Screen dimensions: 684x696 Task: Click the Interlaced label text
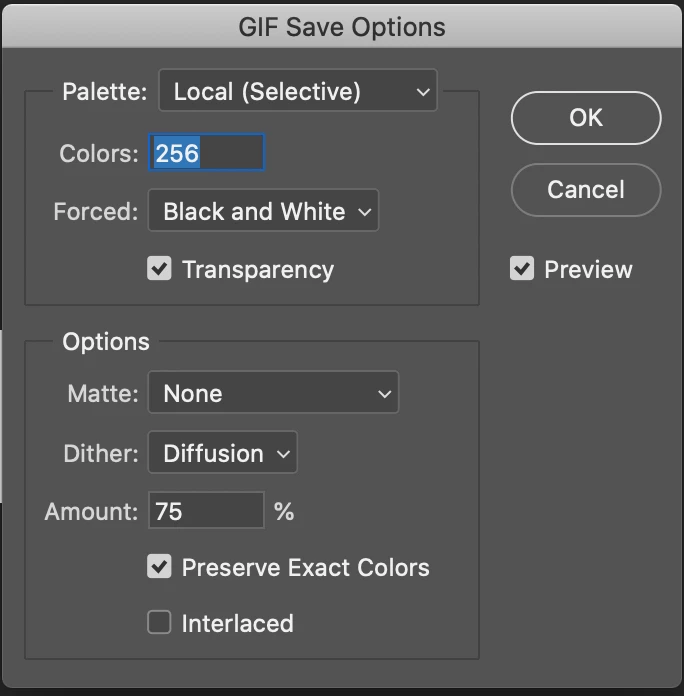click(237, 624)
